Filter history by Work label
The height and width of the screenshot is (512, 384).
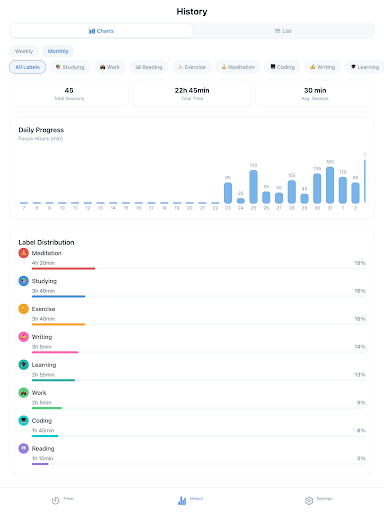tap(110, 67)
